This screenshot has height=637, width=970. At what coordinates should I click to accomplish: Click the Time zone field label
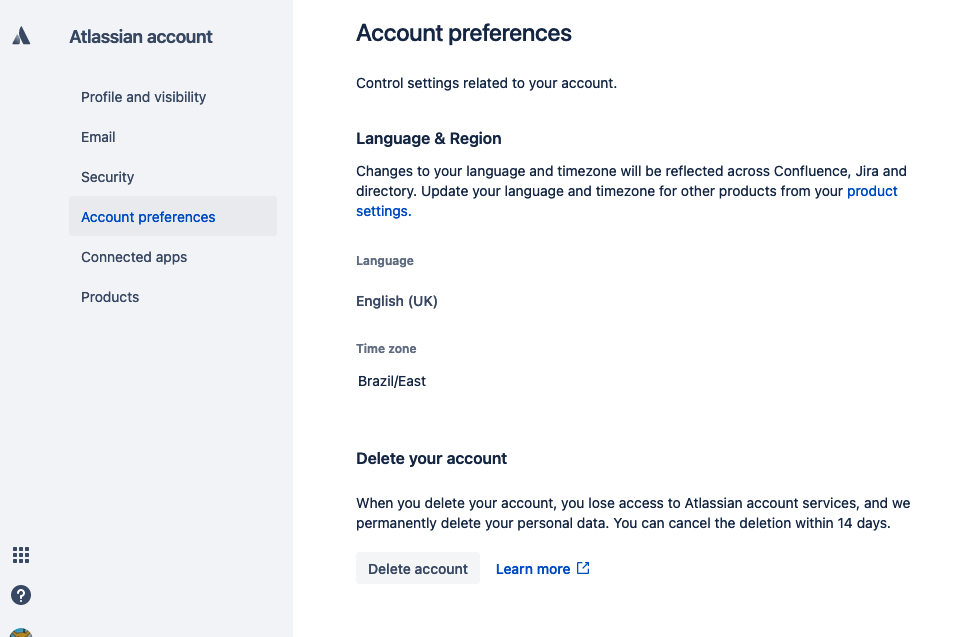point(386,349)
